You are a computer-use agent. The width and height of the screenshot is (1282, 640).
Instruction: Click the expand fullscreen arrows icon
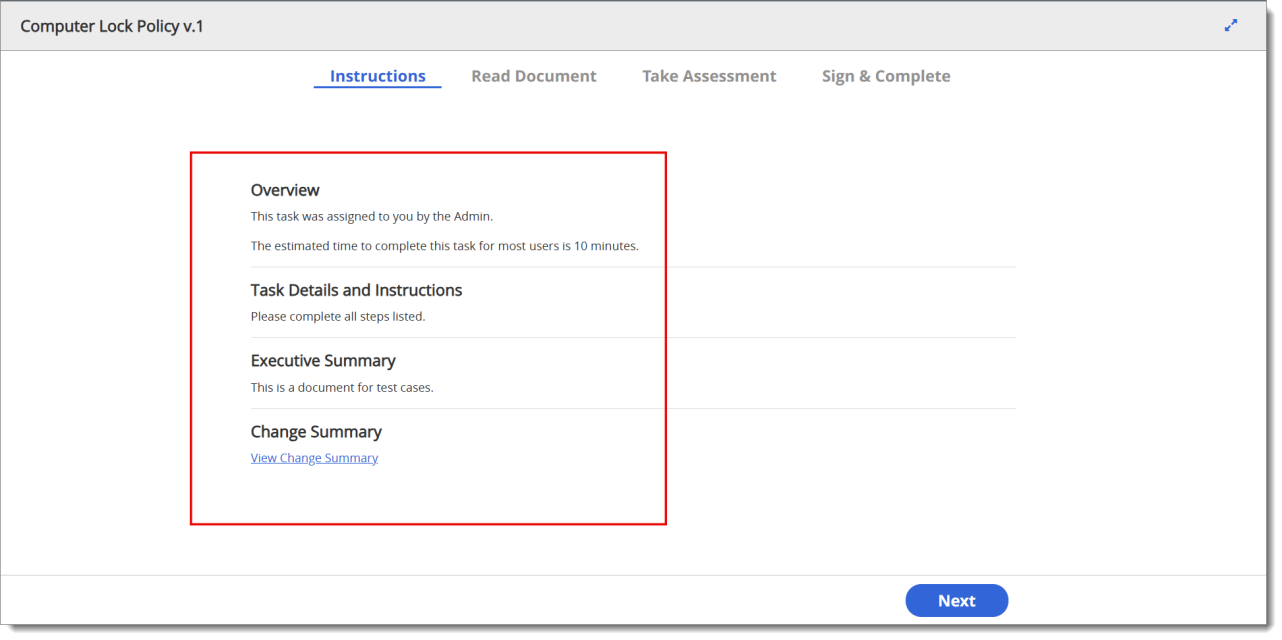coord(1231,26)
